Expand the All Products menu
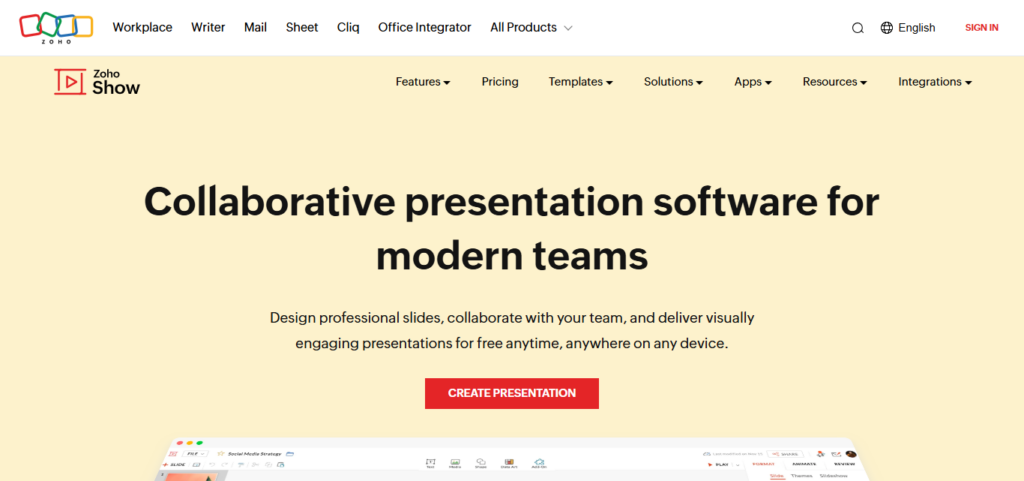 click(531, 27)
